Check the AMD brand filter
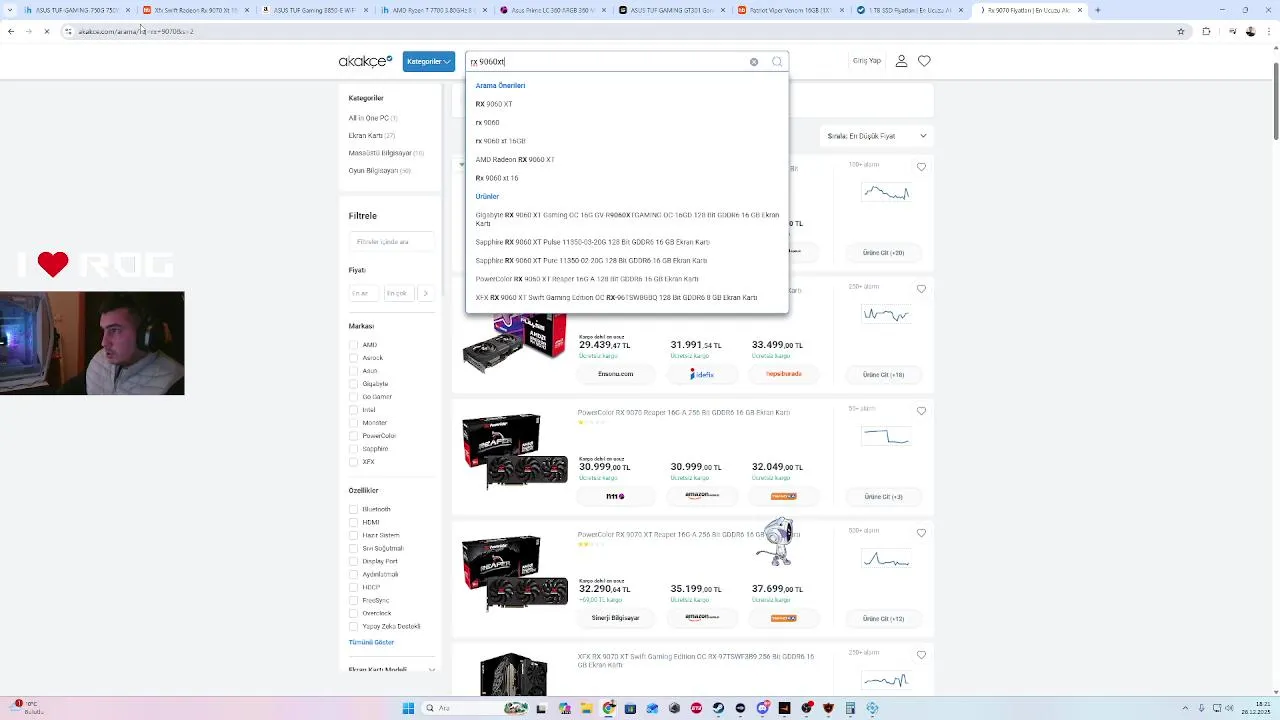 coord(353,345)
